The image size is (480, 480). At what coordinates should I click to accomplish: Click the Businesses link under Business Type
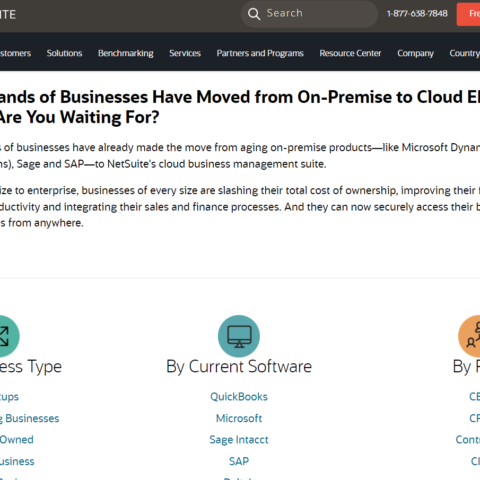[x=29, y=418]
